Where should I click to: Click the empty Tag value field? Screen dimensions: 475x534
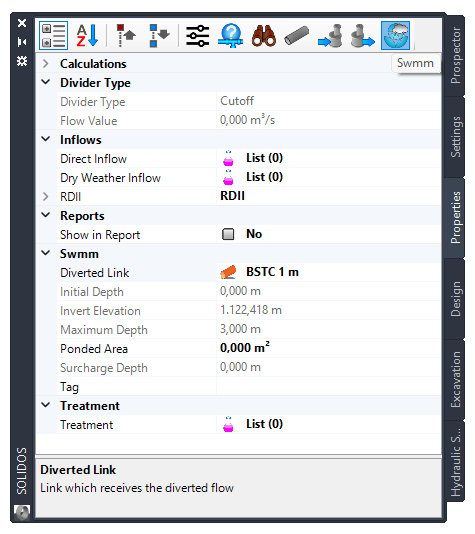(329, 387)
